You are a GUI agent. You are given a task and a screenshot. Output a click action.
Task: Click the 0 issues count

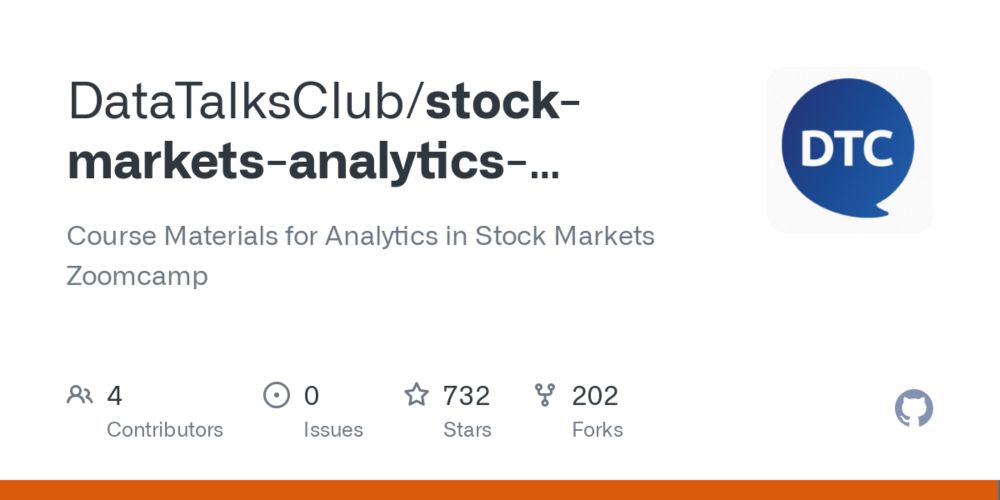pyautogui.click(x=311, y=396)
